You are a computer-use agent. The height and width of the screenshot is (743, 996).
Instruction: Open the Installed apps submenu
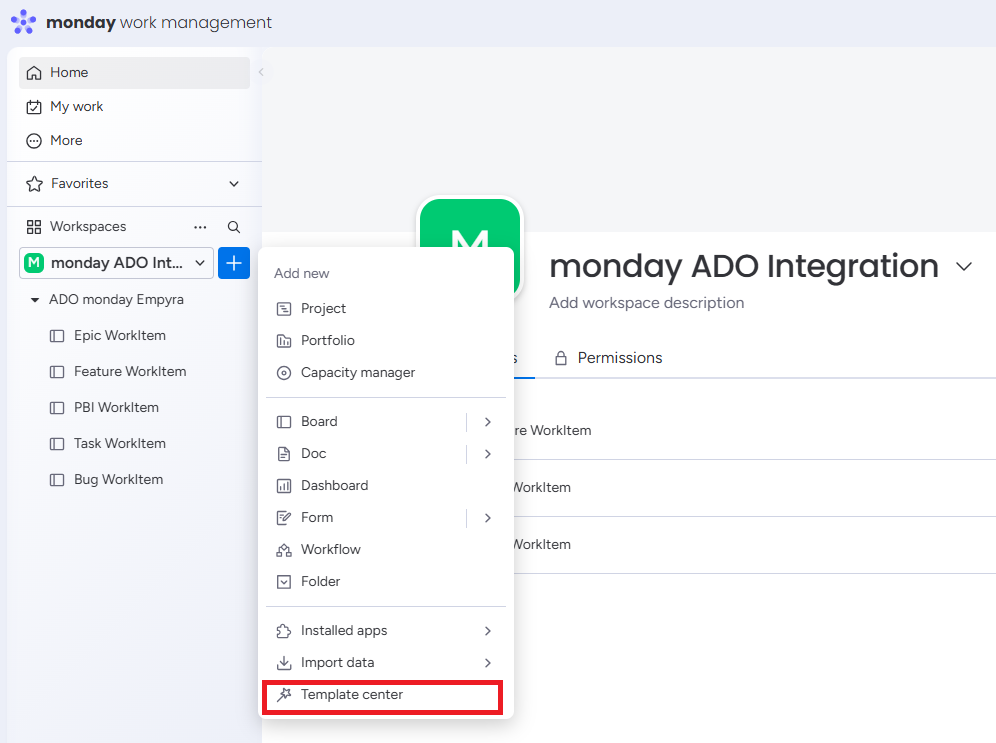coord(386,631)
